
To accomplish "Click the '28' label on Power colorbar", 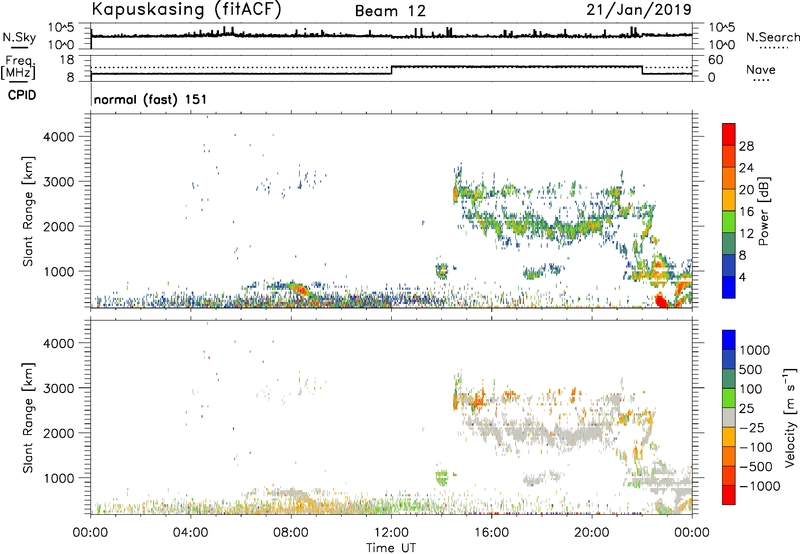I will [746, 146].
